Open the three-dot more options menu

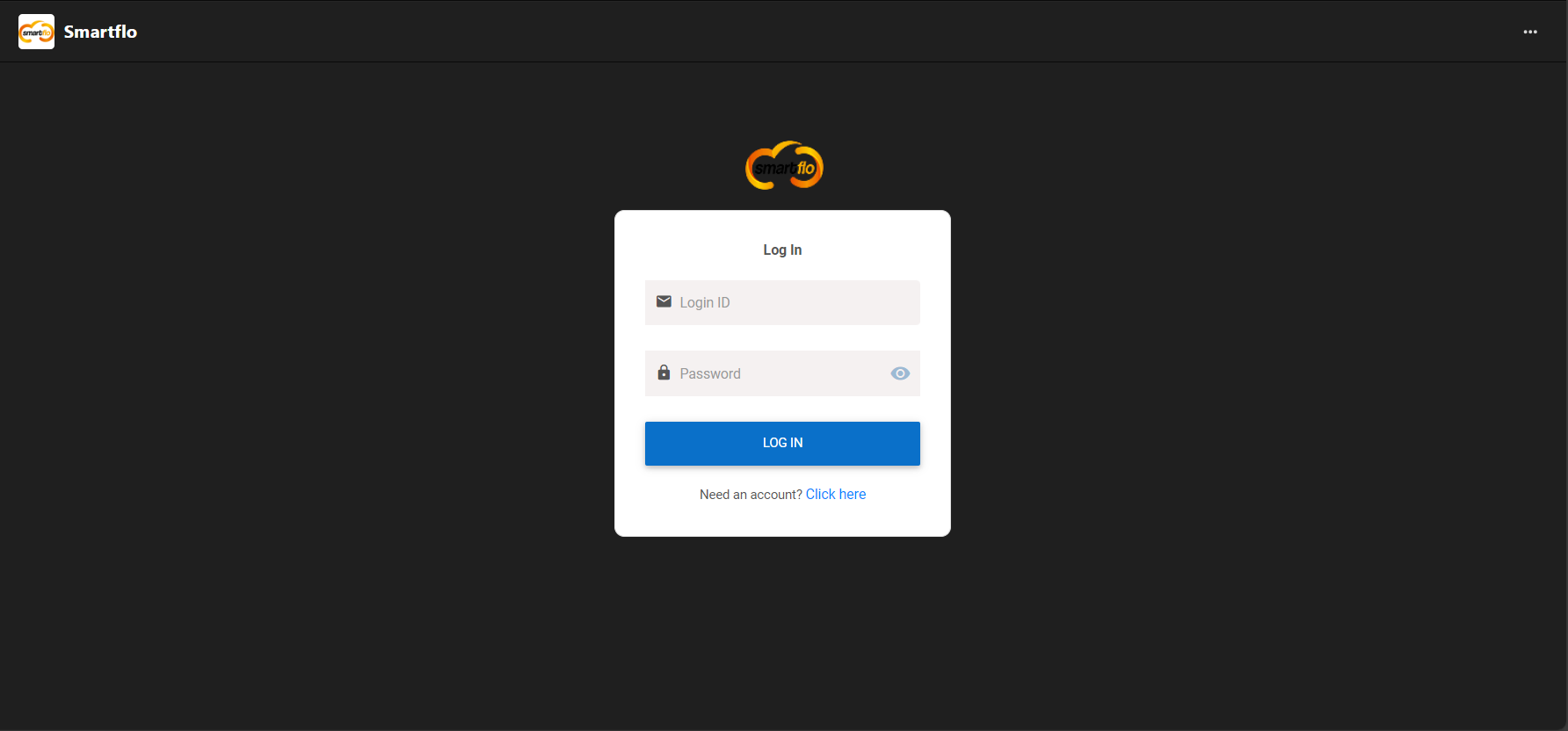1530,32
